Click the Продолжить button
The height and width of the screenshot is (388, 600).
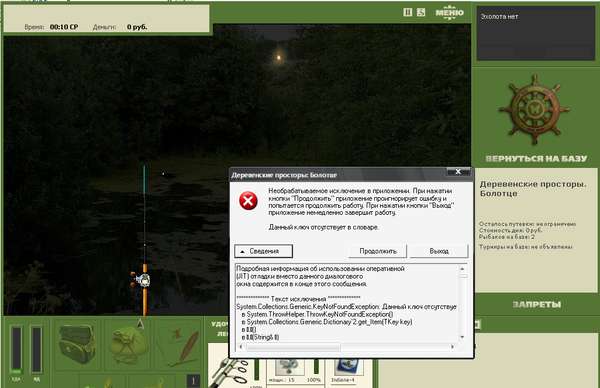pyautogui.click(x=377, y=251)
